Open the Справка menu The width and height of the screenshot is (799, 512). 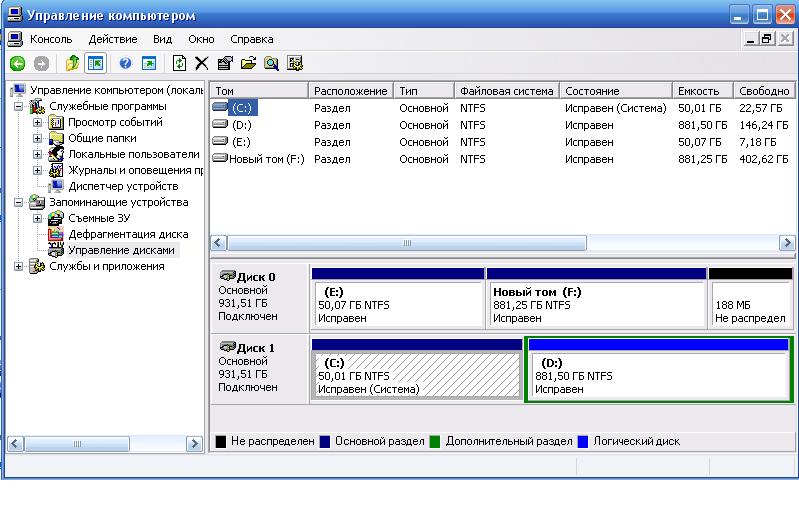(251, 39)
